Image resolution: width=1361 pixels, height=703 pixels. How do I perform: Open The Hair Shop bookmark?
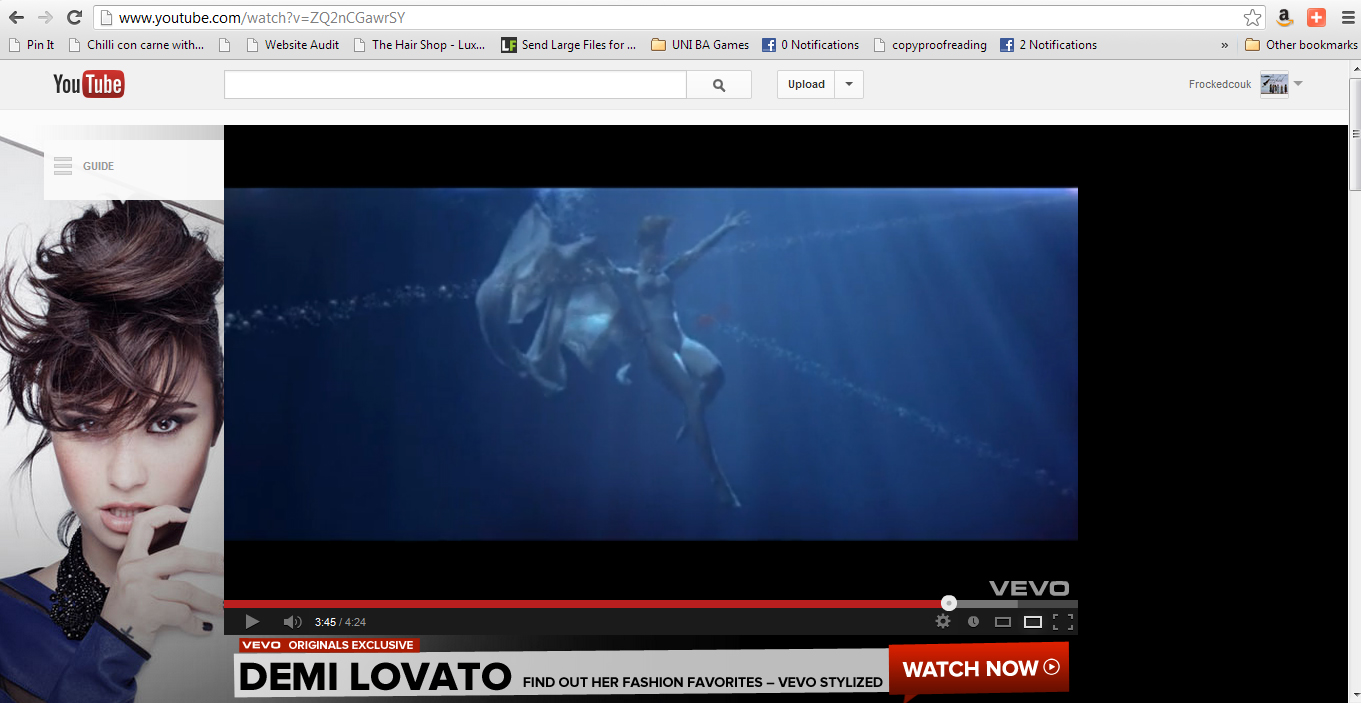coord(419,45)
